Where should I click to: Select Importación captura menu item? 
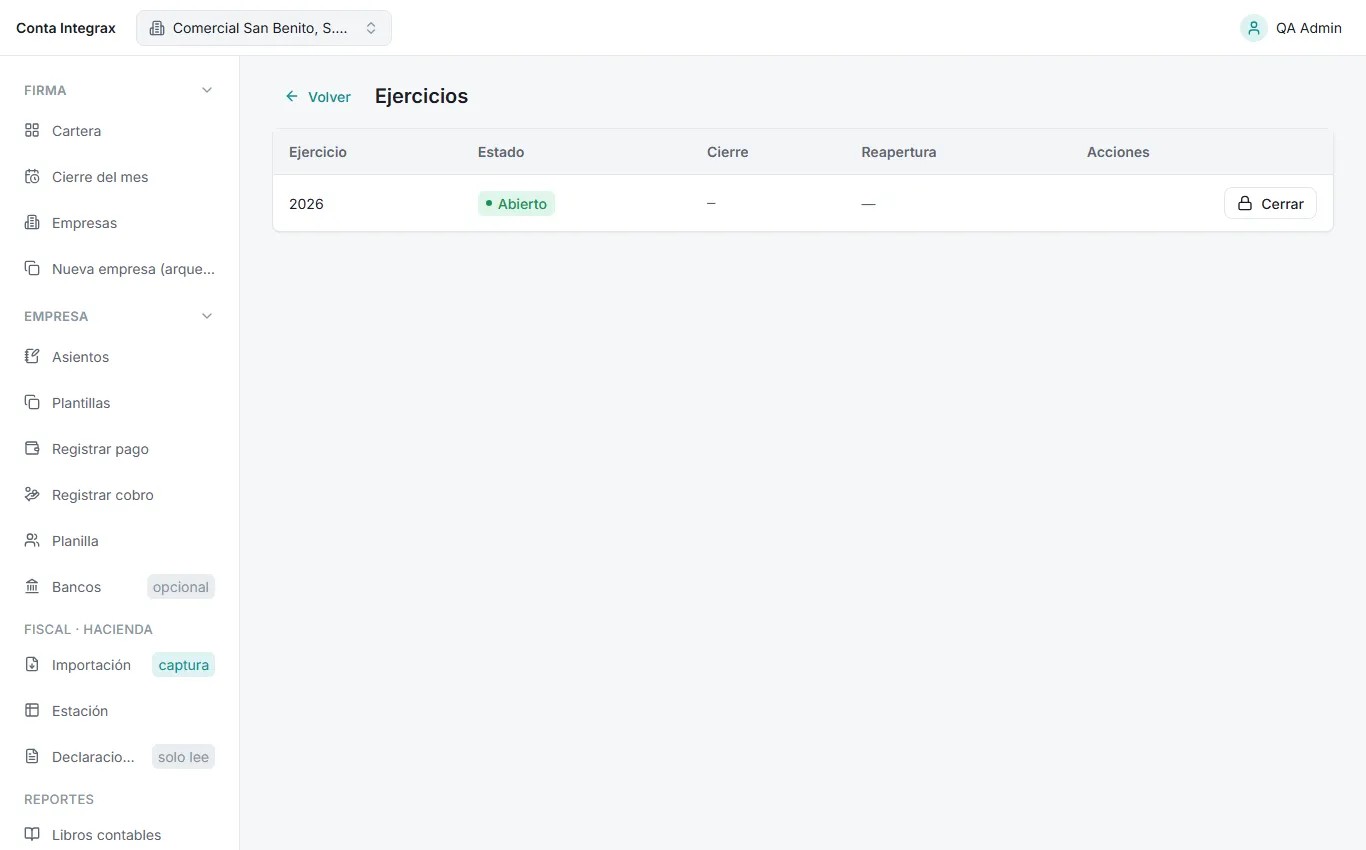(x=120, y=665)
